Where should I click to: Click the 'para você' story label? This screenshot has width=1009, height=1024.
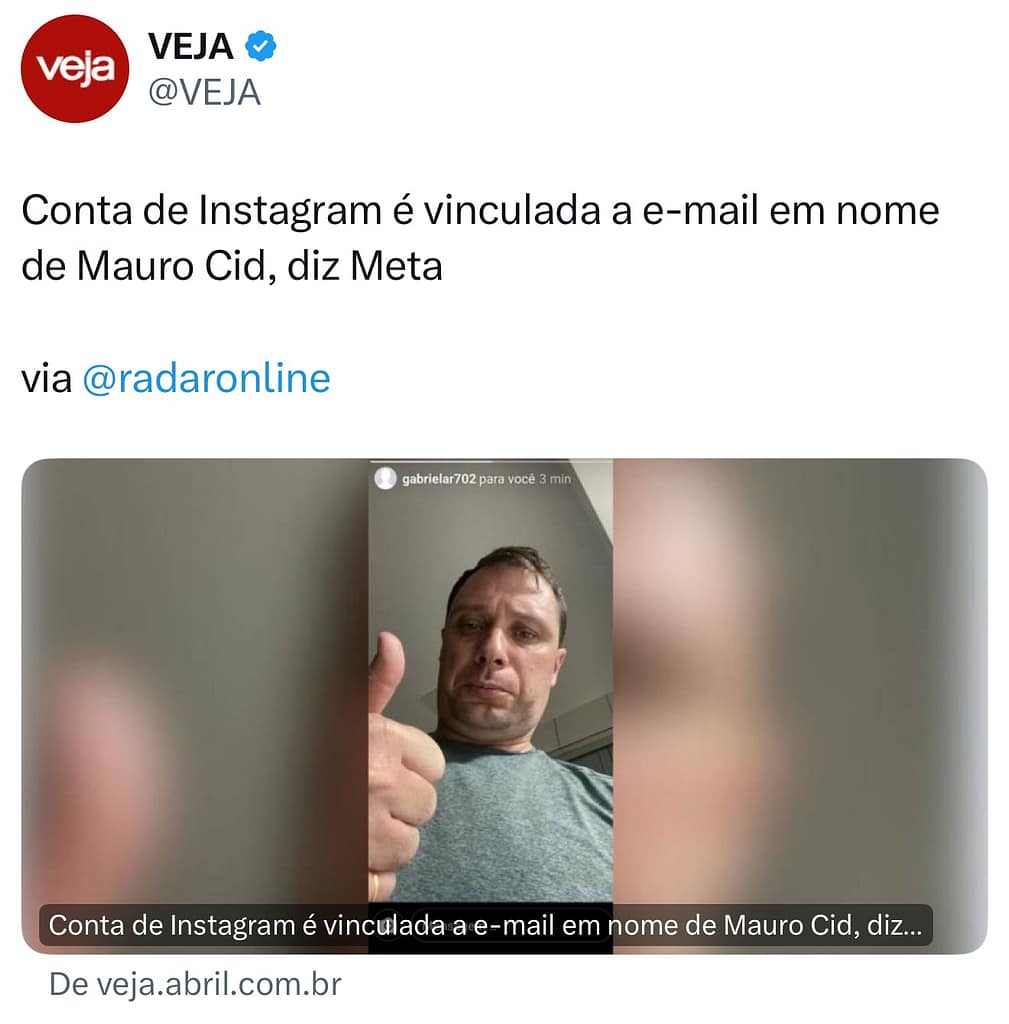(x=507, y=479)
